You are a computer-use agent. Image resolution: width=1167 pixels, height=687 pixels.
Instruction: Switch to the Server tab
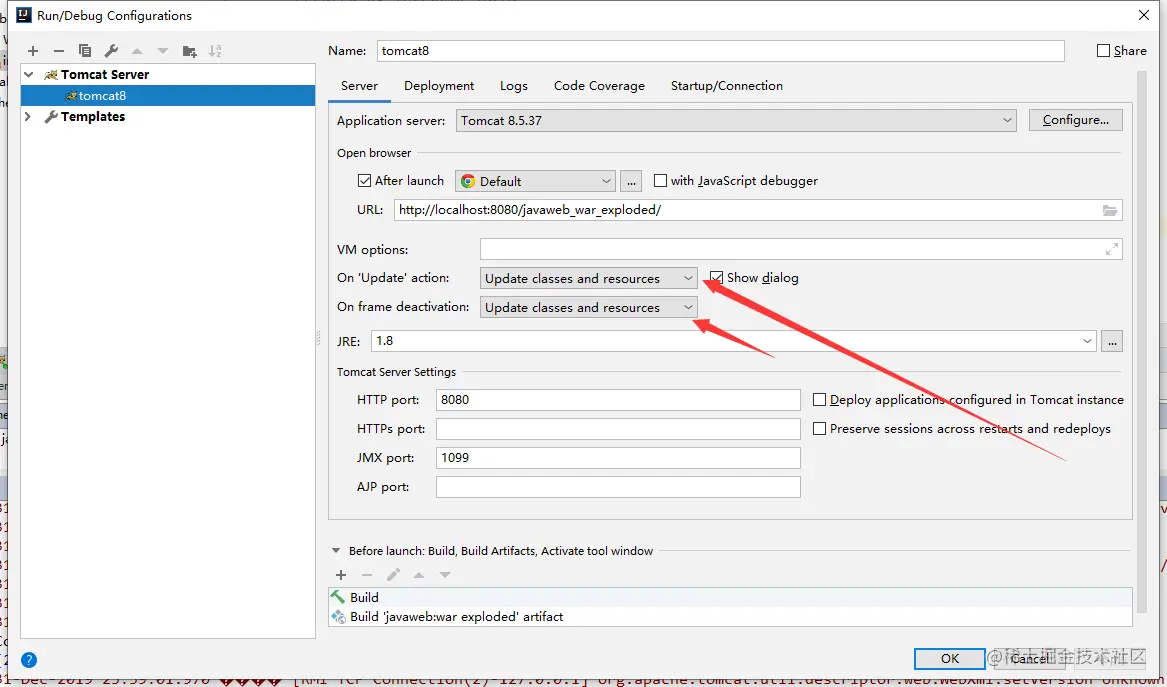[x=359, y=86]
